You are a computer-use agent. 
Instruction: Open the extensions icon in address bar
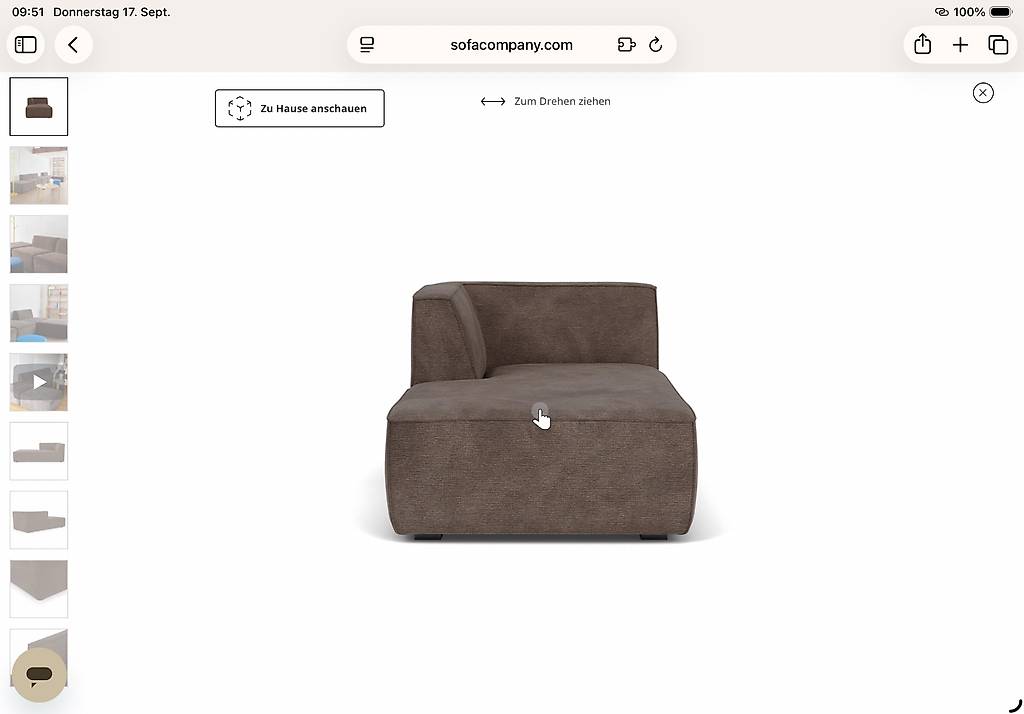click(x=626, y=45)
